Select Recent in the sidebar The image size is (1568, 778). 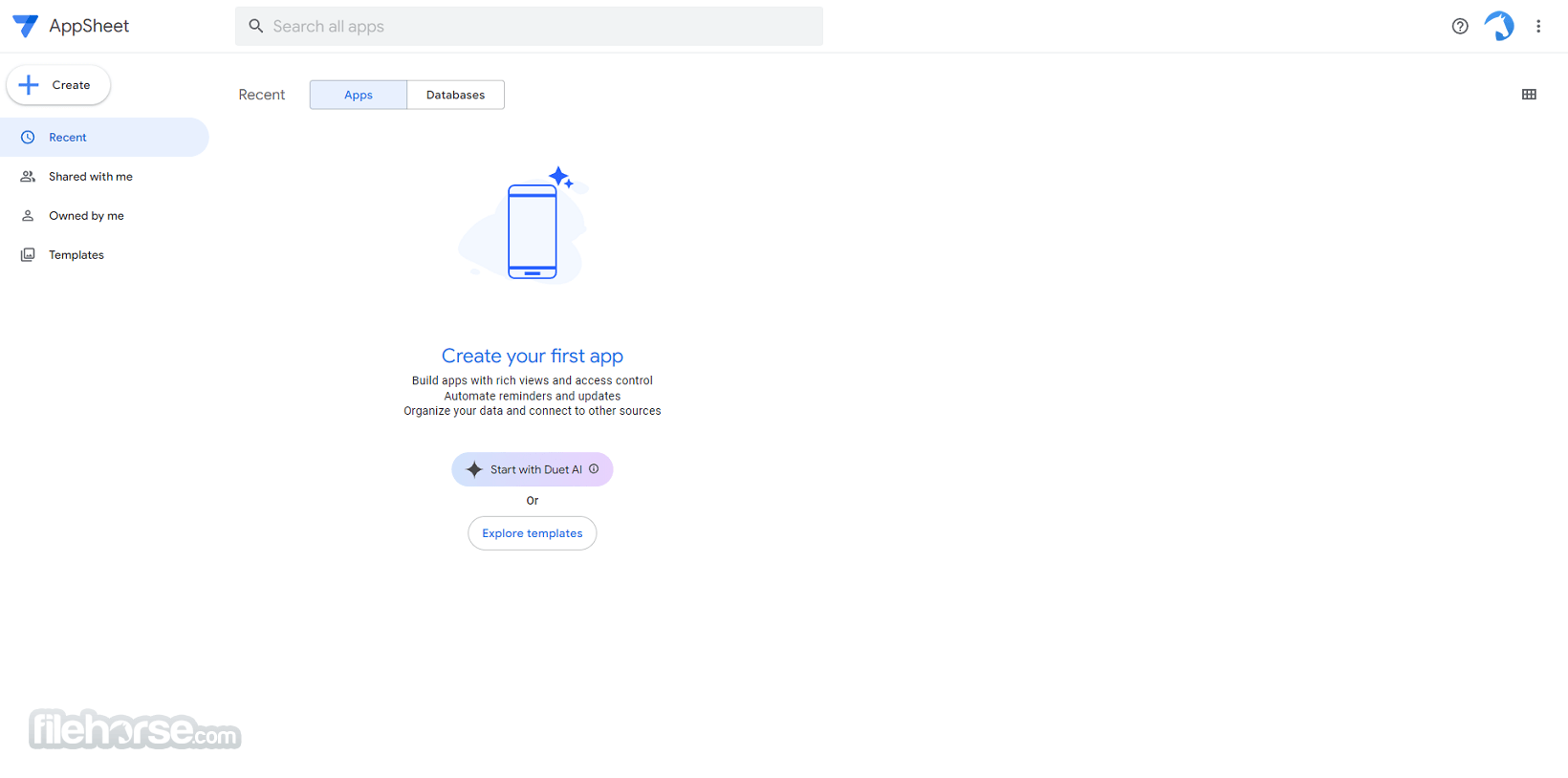click(104, 138)
